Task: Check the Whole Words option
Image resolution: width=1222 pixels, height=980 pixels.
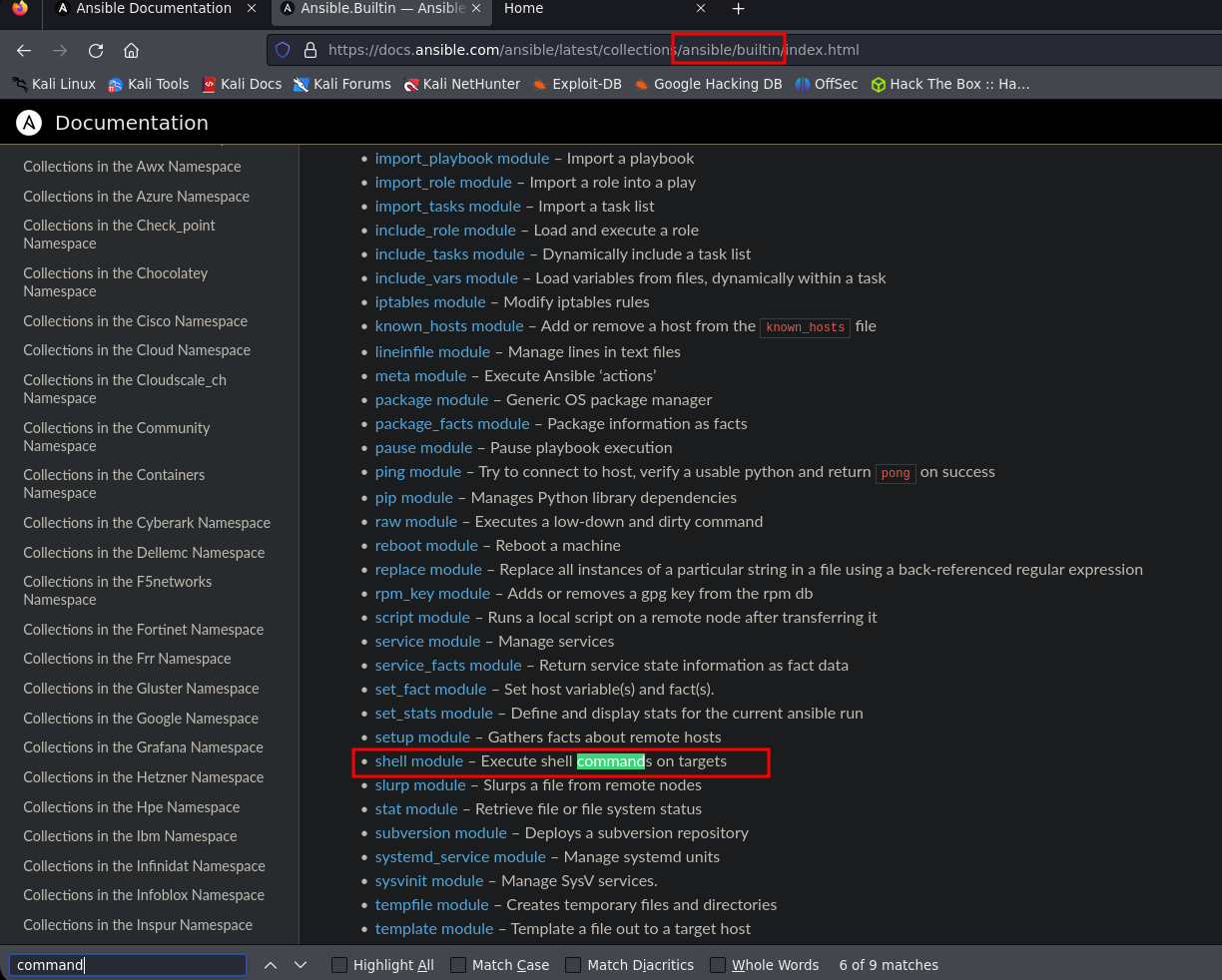Action: click(x=718, y=965)
